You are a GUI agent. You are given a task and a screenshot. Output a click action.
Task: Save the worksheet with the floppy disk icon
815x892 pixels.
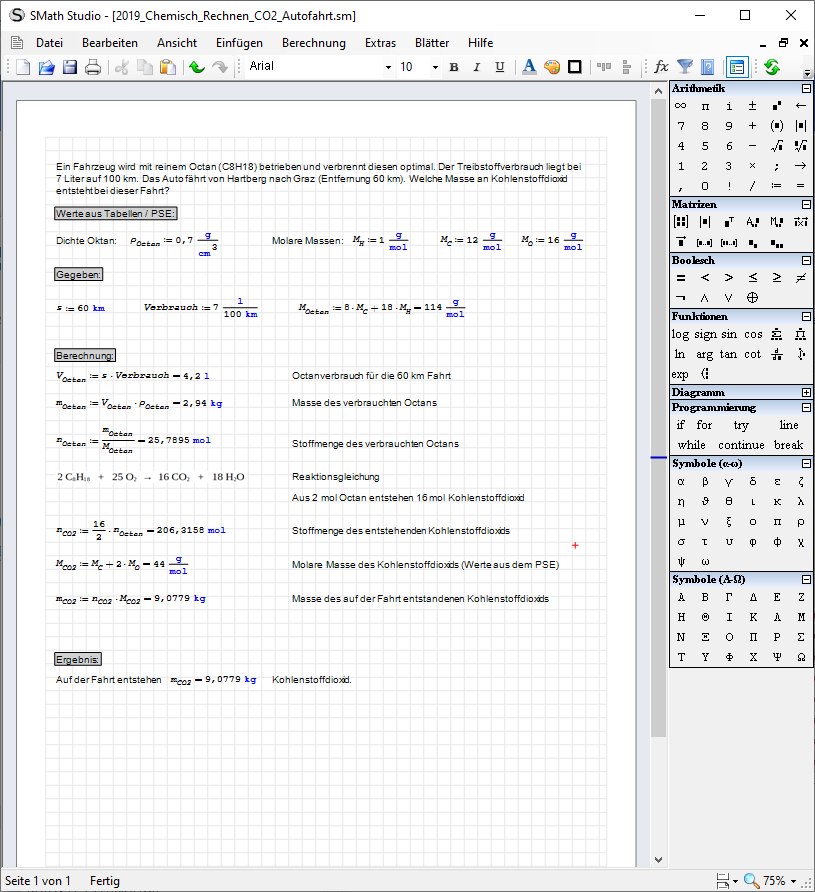(69, 67)
